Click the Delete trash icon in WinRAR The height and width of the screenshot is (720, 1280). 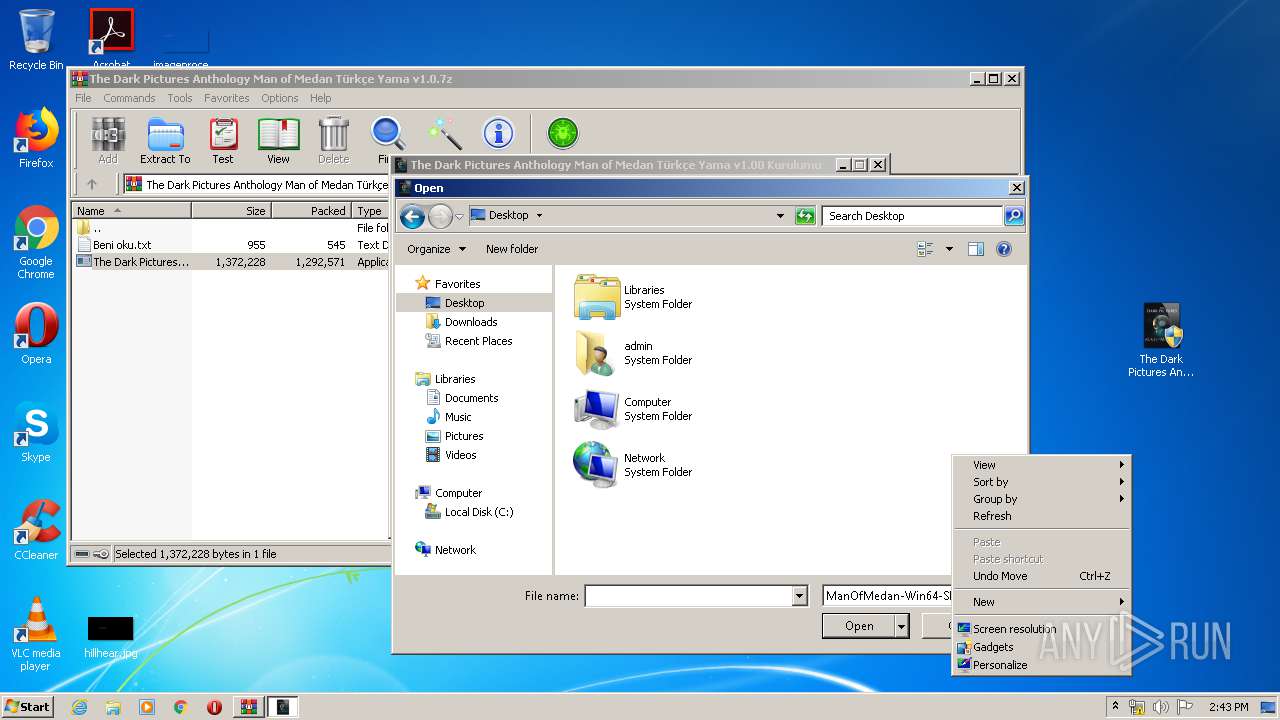pos(334,140)
